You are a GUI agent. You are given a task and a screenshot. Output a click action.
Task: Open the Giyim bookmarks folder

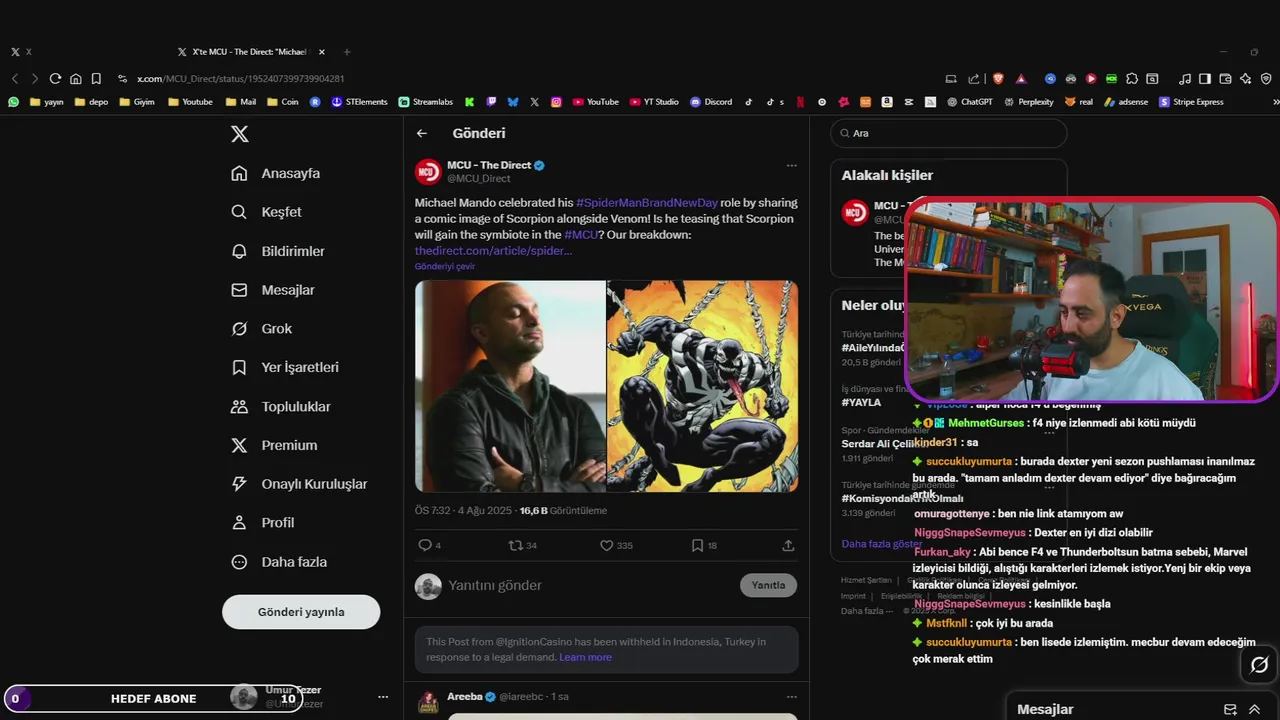[136, 102]
